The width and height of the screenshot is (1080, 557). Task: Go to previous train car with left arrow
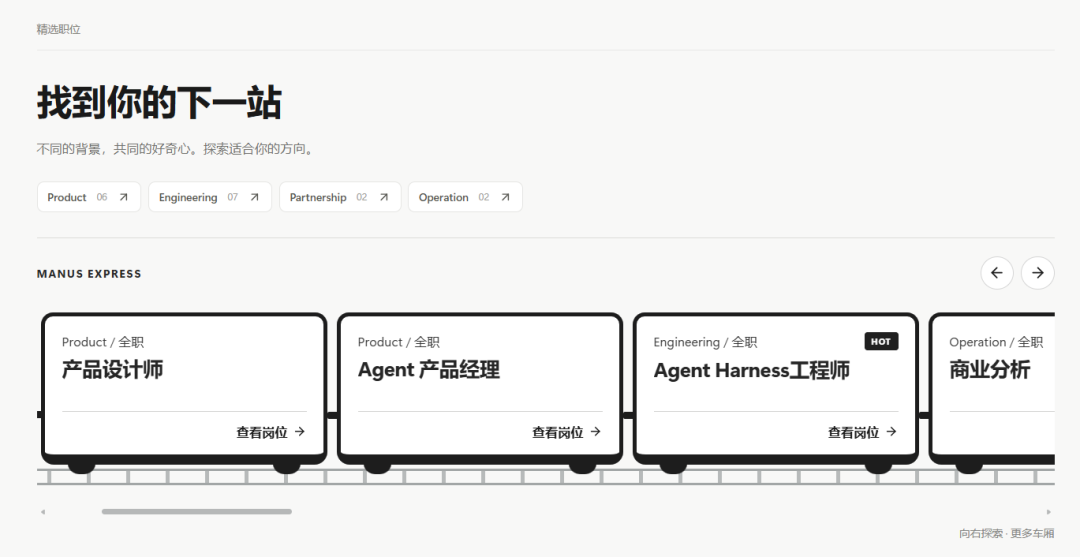coord(997,273)
